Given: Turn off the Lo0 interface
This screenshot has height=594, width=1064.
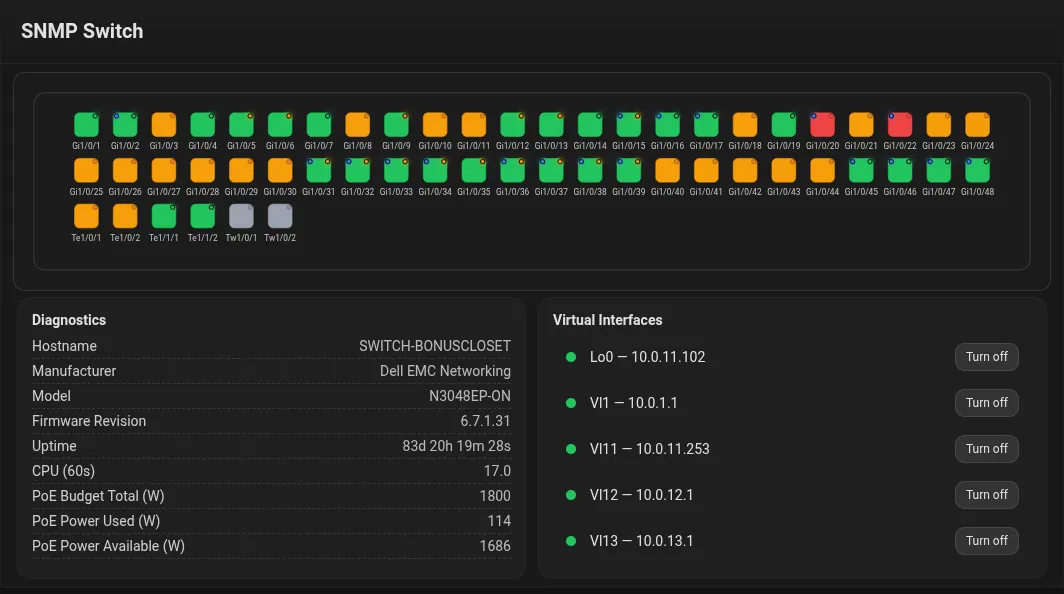Looking at the screenshot, I should click(x=987, y=357).
